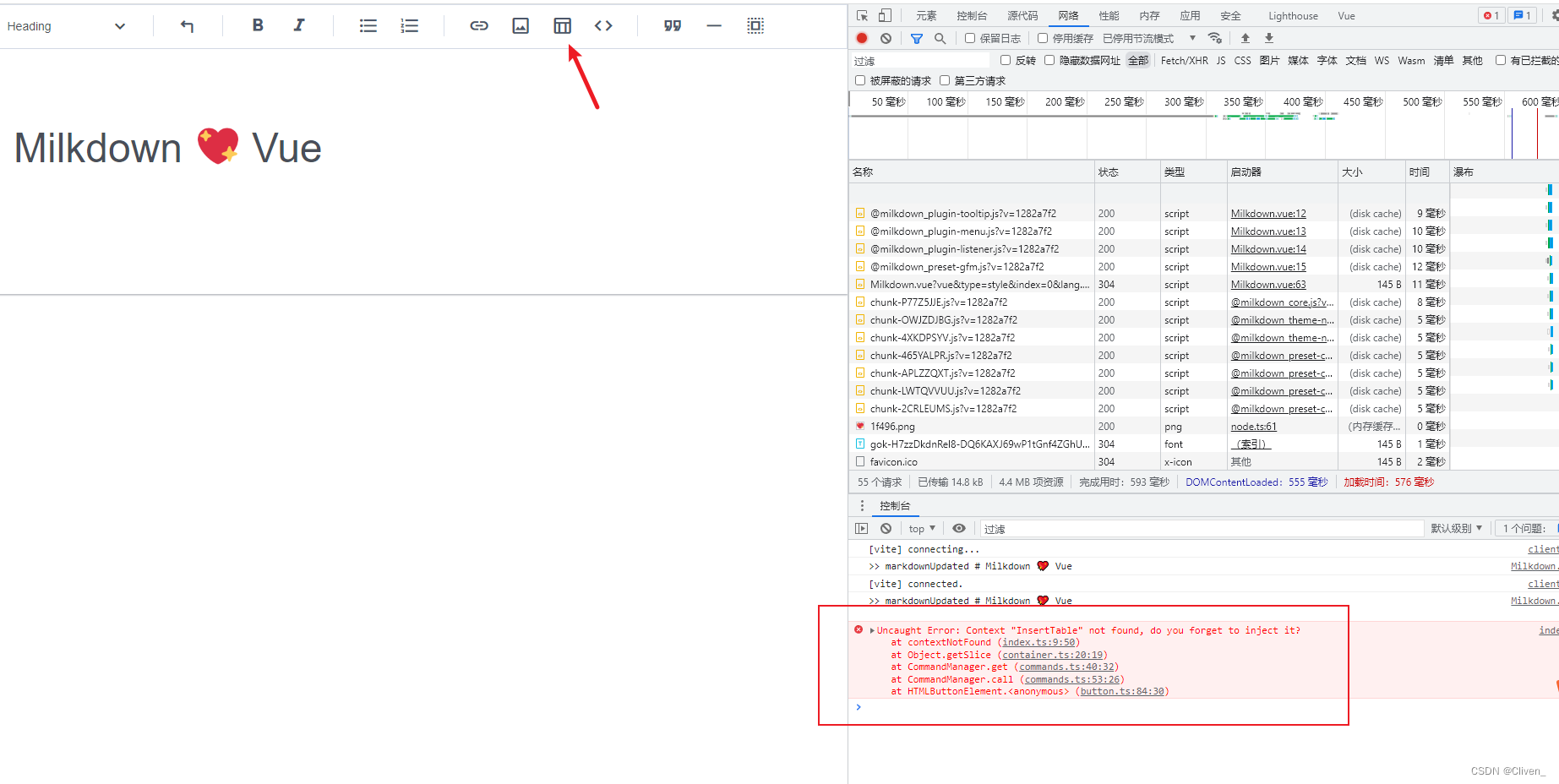Select the 1f496.png request row
The image size is (1559, 784).
click(x=1149, y=427)
